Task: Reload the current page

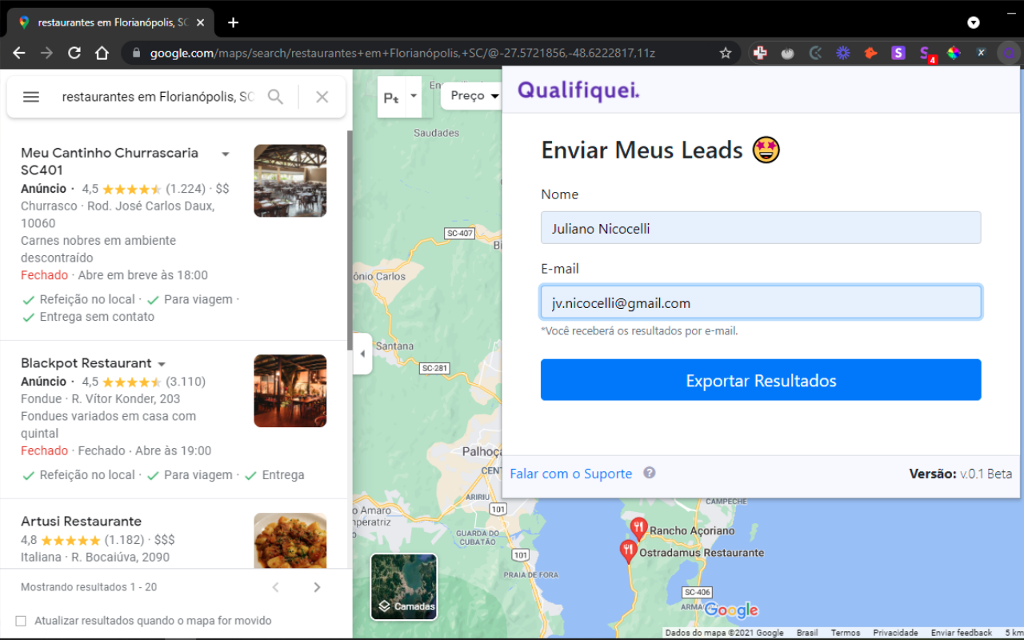Action: 74,53
